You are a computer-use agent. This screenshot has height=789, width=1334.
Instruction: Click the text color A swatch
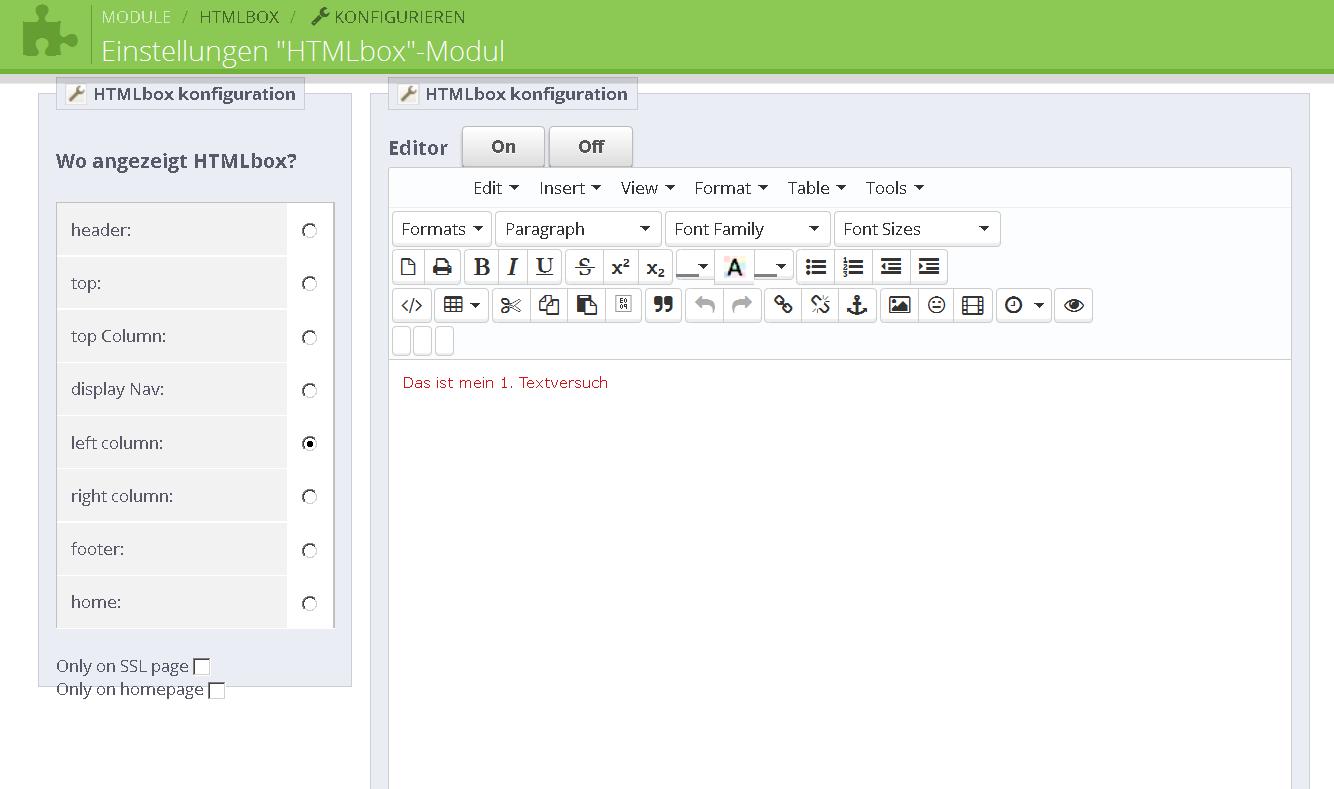point(734,267)
